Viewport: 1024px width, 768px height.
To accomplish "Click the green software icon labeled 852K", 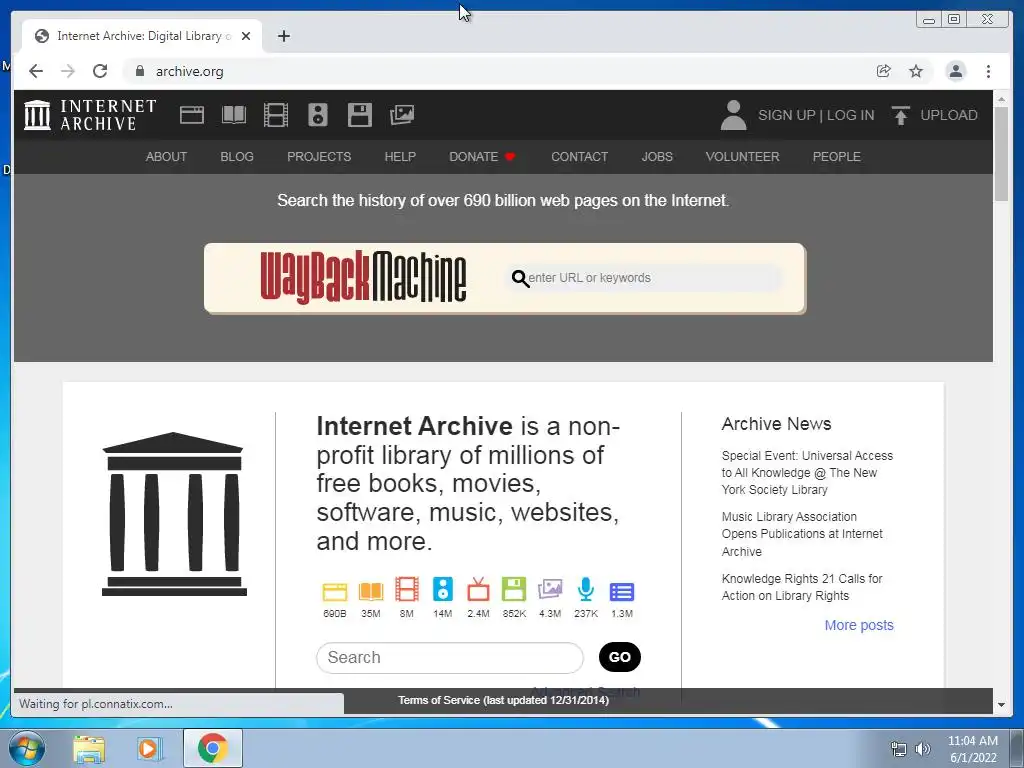I will pyautogui.click(x=514, y=590).
